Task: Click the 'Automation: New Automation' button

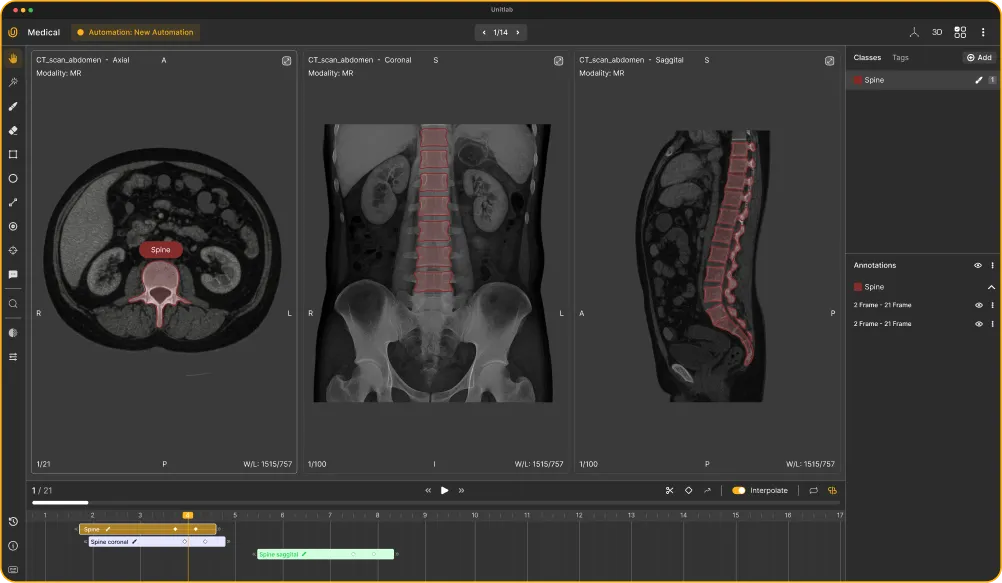Action: click(134, 31)
